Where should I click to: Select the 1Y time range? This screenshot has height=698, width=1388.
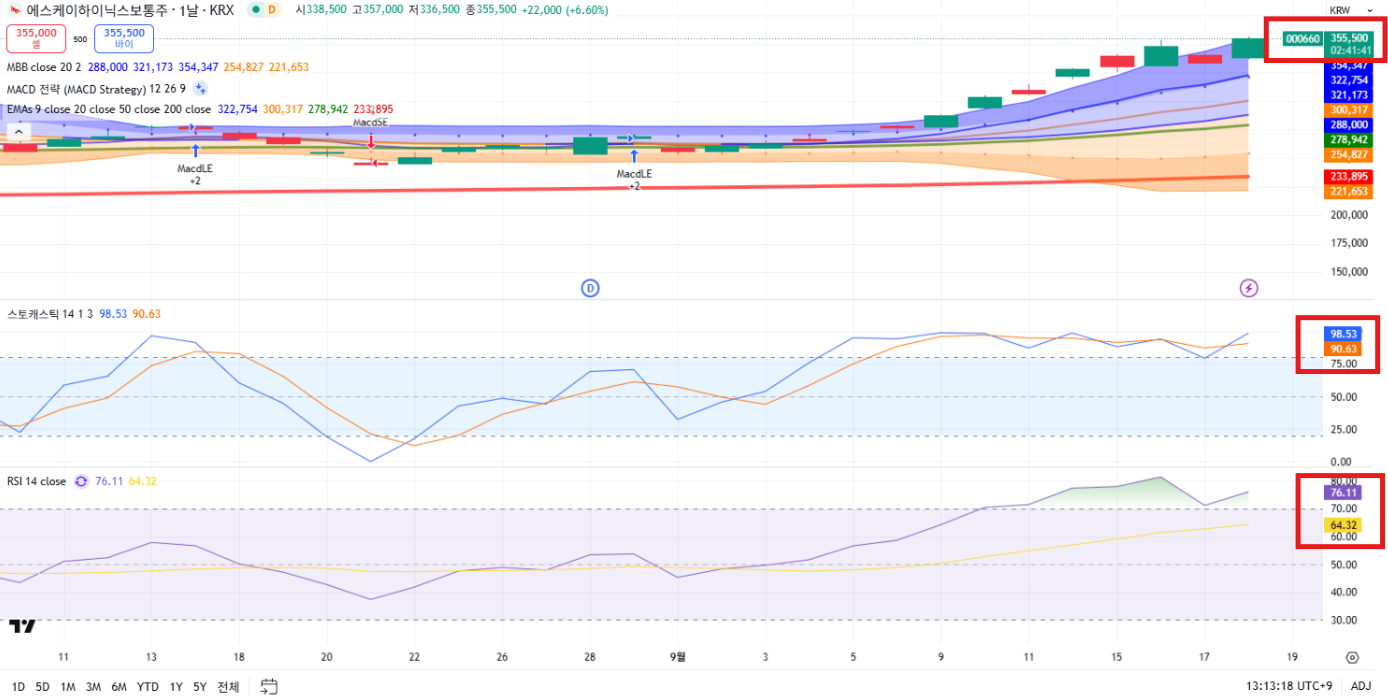[176, 686]
